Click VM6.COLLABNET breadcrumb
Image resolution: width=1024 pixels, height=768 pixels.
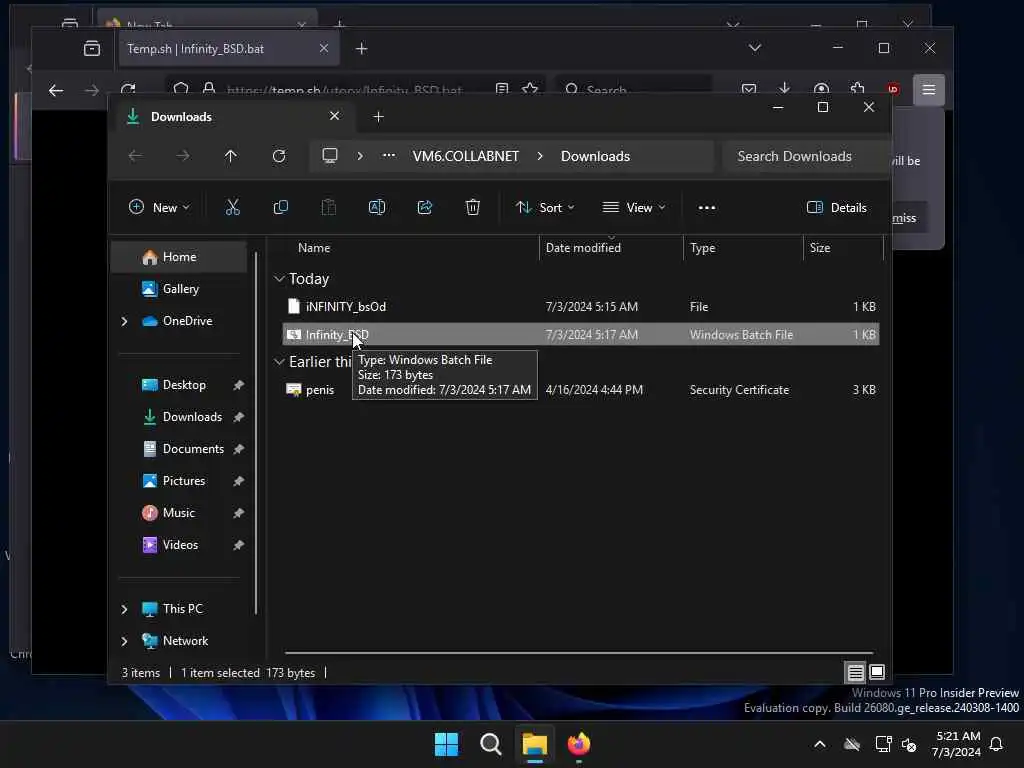click(466, 156)
